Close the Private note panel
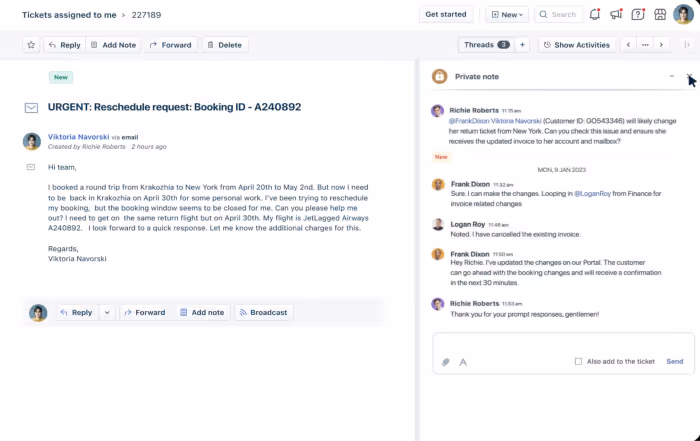This screenshot has width=700, height=441. [x=689, y=77]
